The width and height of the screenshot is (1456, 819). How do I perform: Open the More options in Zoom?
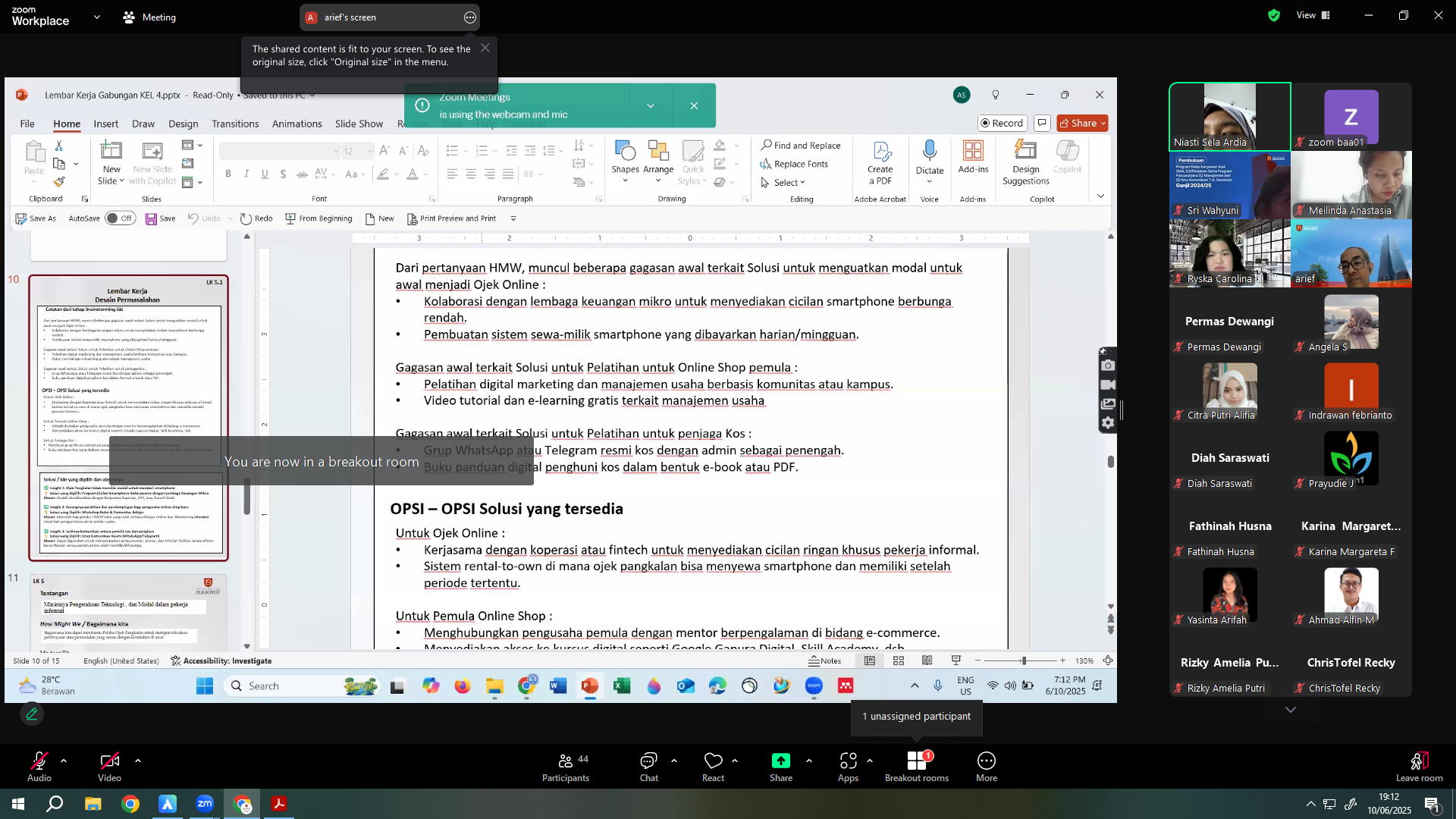click(x=987, y=766)
